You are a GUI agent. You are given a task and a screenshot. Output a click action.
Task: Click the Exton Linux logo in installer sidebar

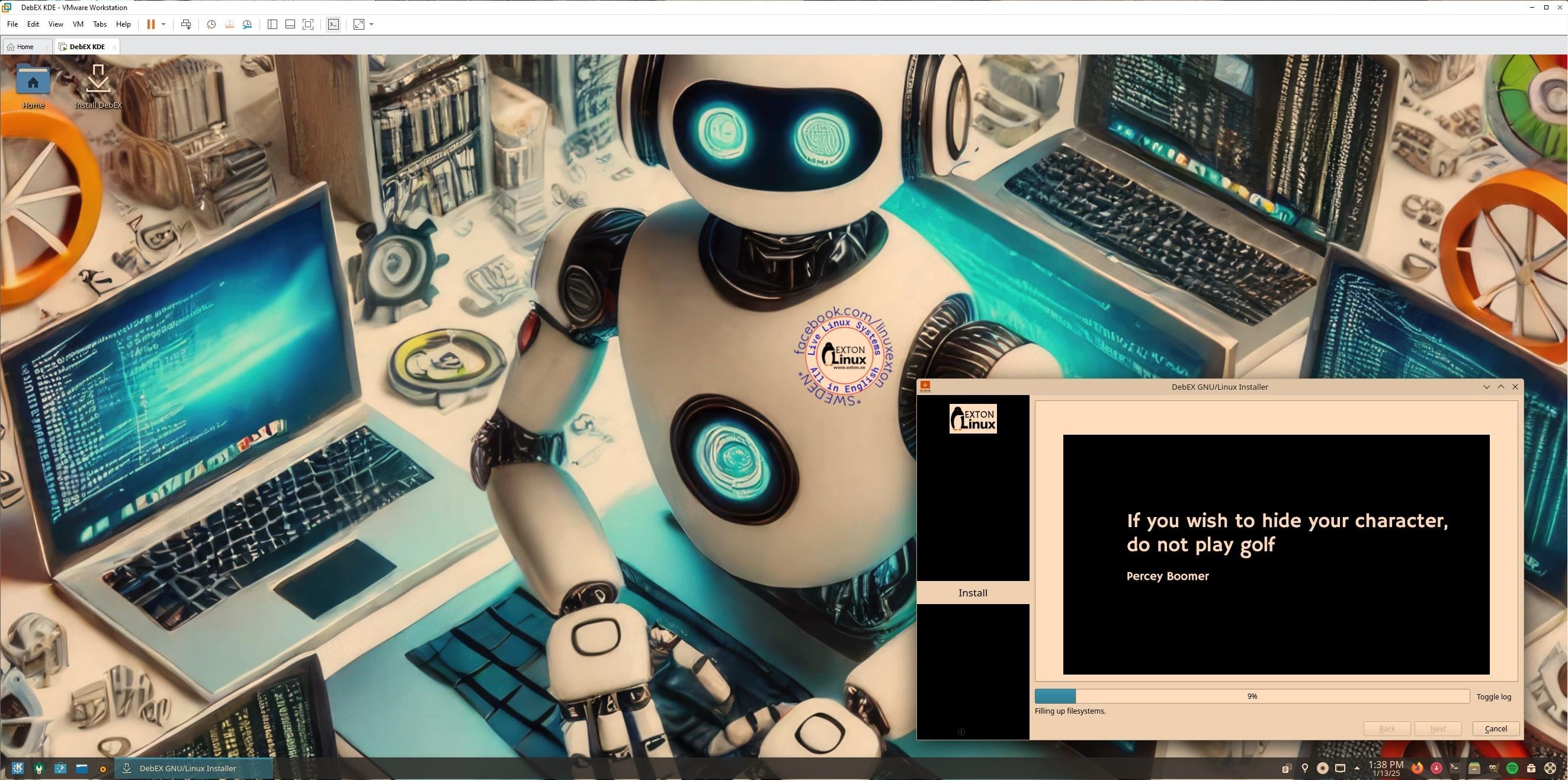click(x=973, y=419)
